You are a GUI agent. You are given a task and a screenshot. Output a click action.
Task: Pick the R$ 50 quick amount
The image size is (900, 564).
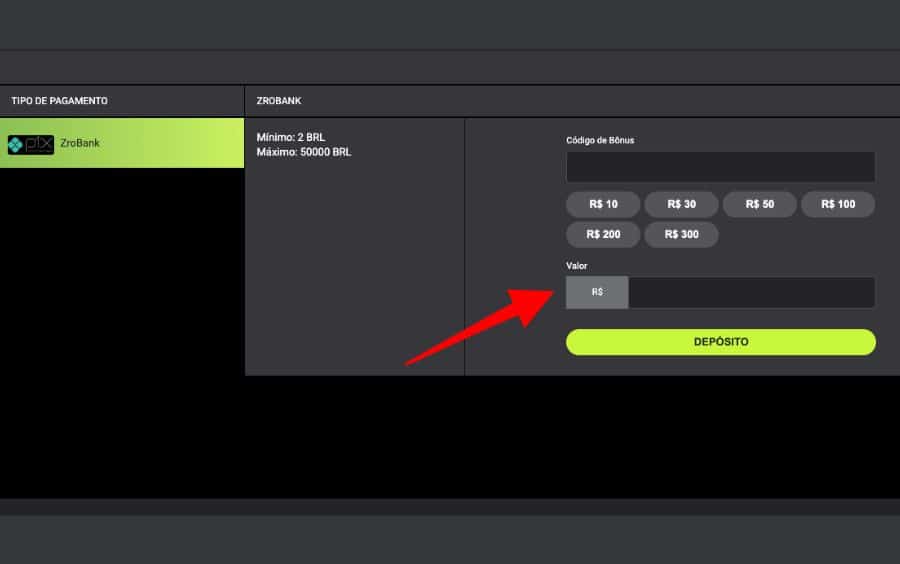(x=759, y=204)
